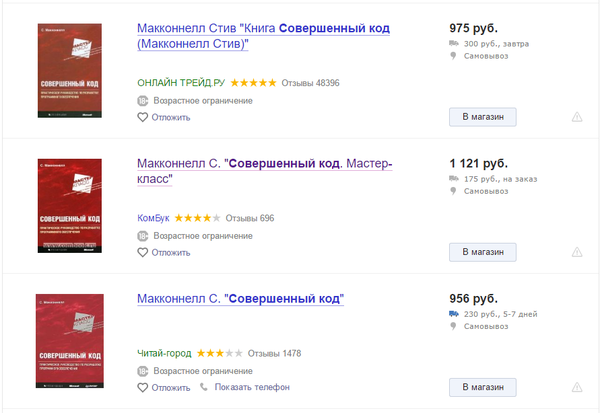Click the 18+ age restriction icon in the КомБук listing
This screenshot has width=600, height=413.
tap(143, 236)
